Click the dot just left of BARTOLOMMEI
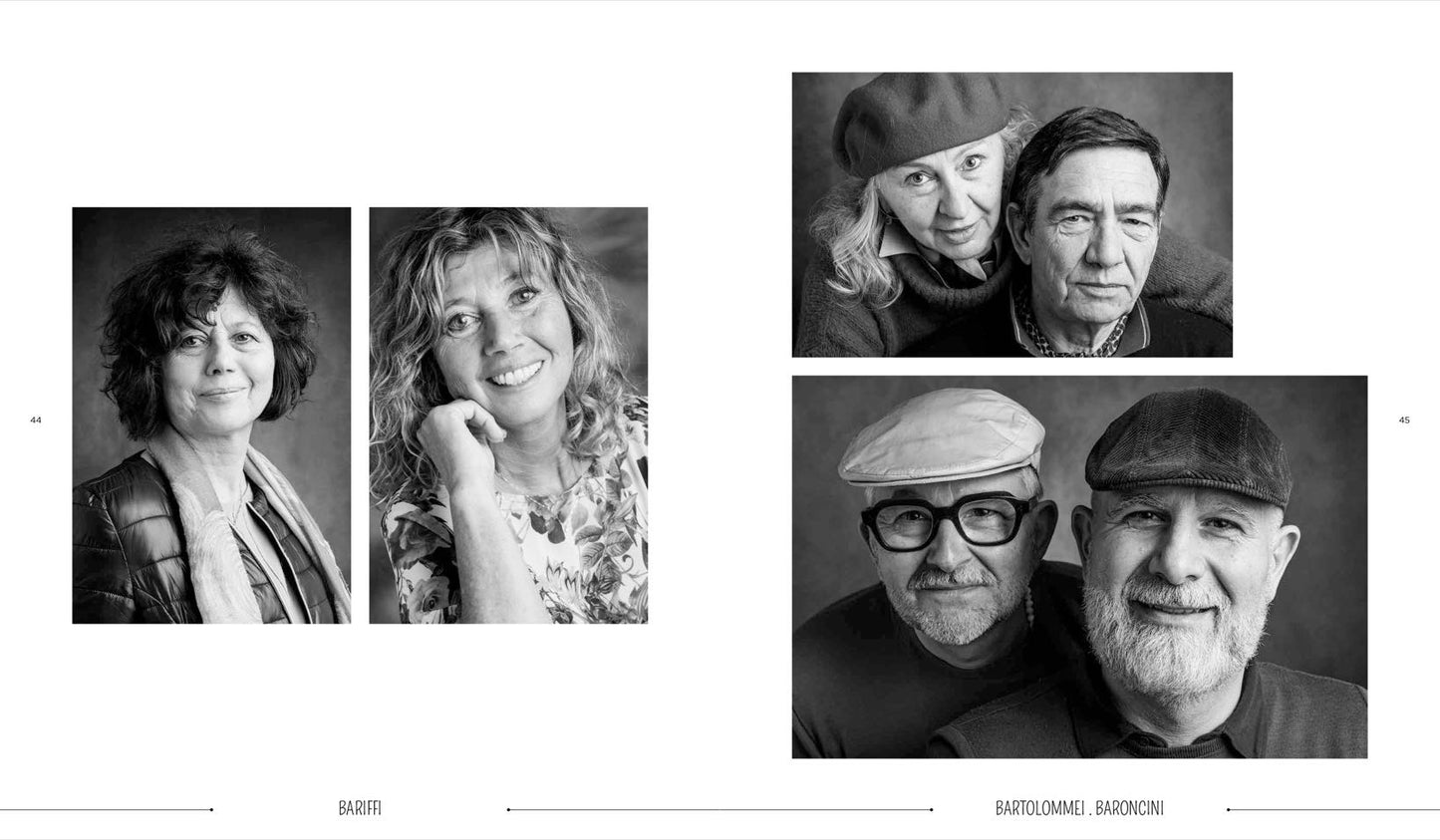The image size is (1440, 840). click(x=932, y=809)
